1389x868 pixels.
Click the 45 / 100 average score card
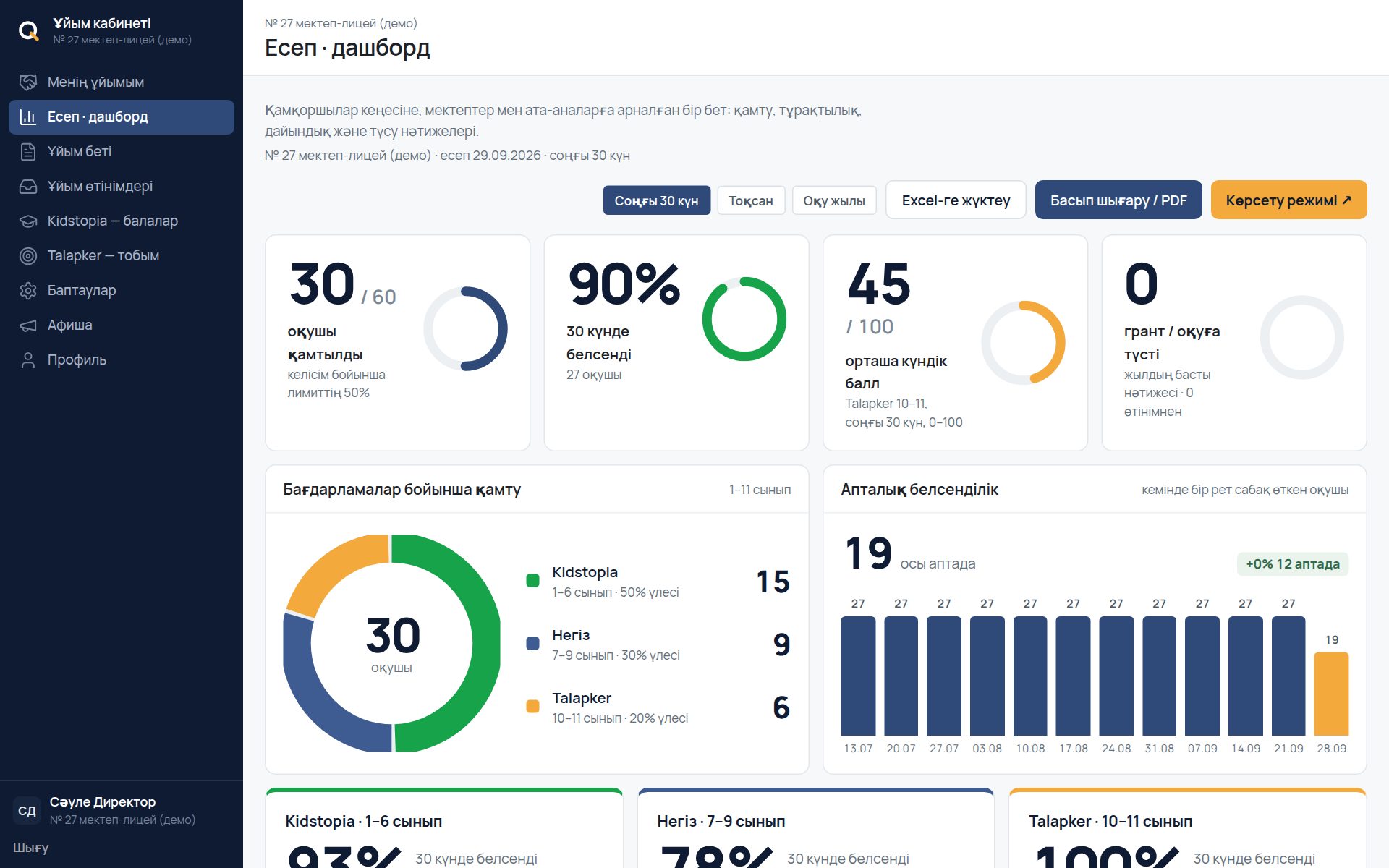tap(955, 343)
